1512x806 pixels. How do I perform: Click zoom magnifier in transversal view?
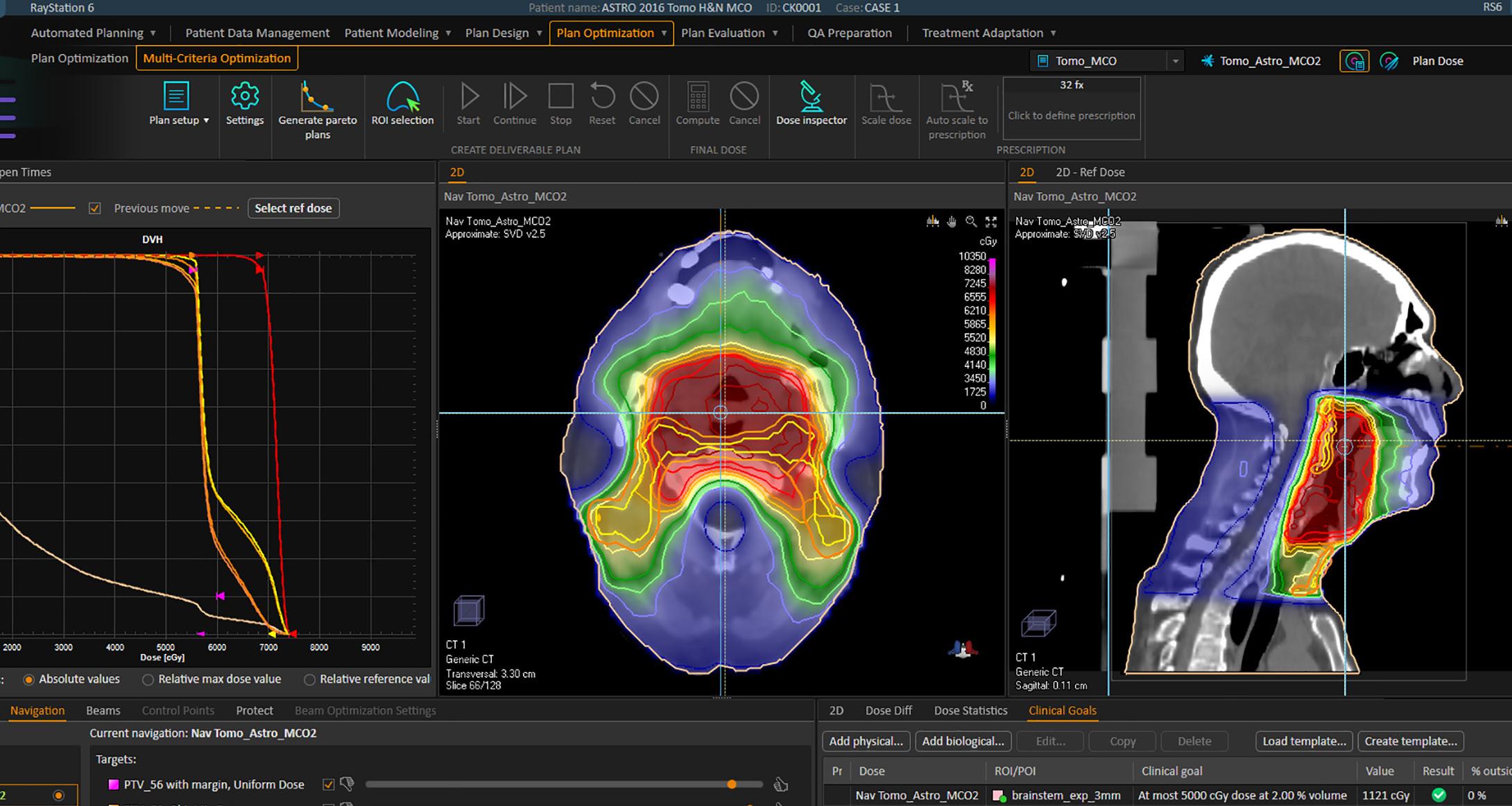971,221
